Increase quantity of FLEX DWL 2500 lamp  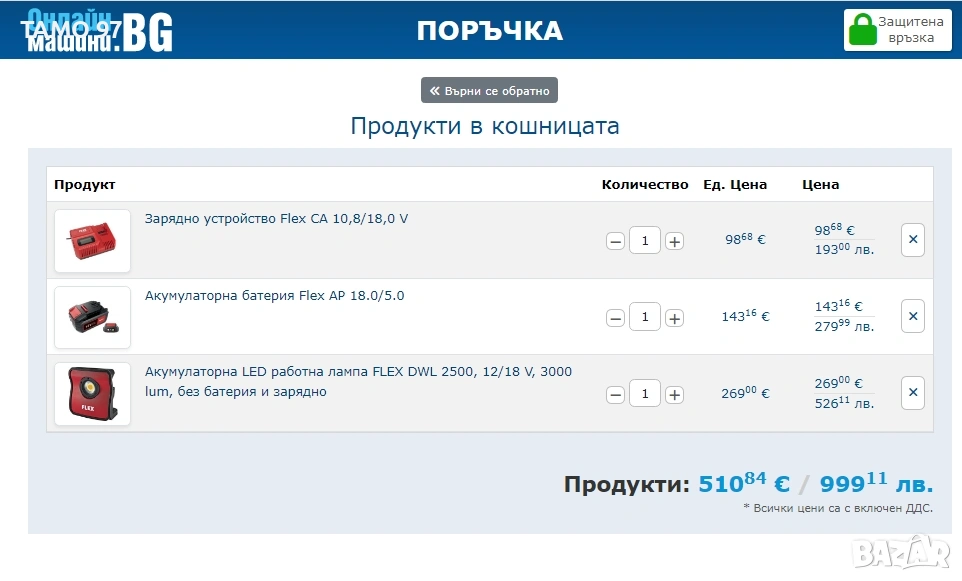tap(675, 395)
